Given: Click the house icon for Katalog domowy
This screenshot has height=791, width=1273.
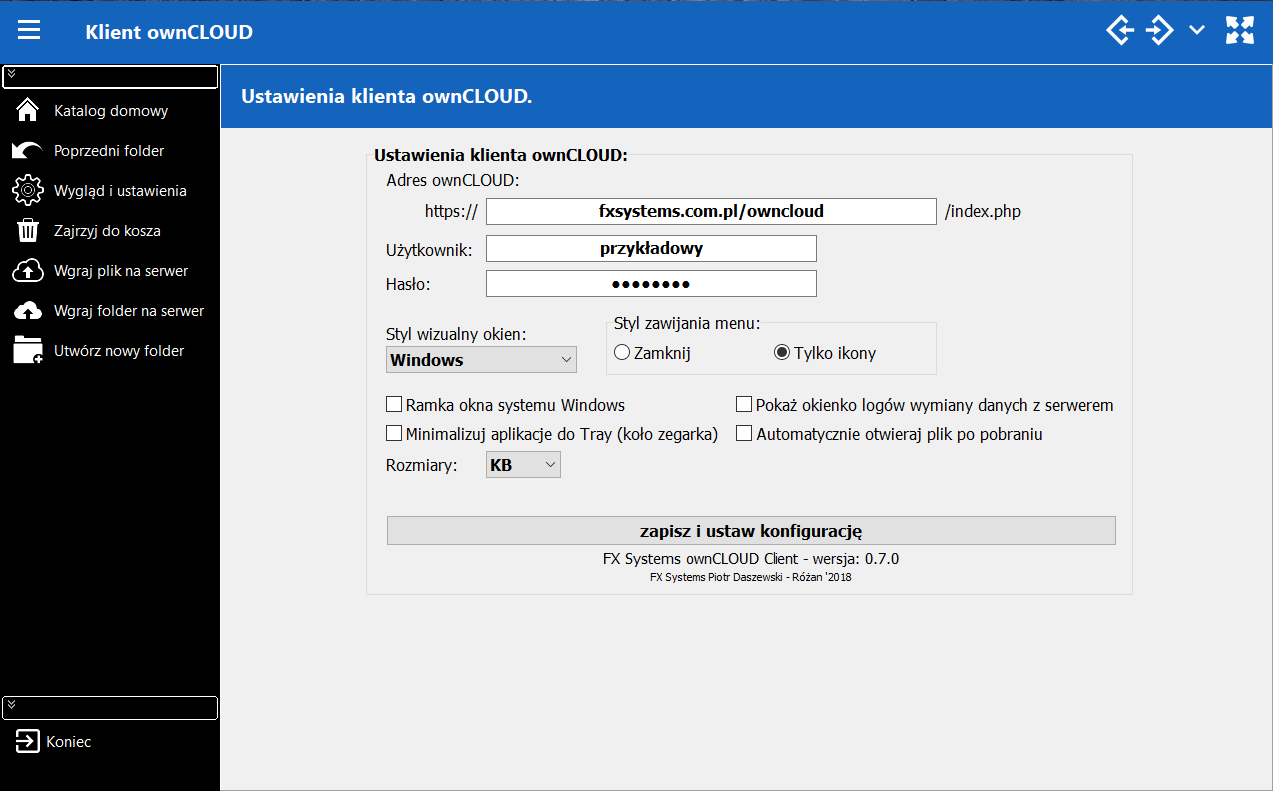Looking at the screenshot, I should tap(28, 110).
